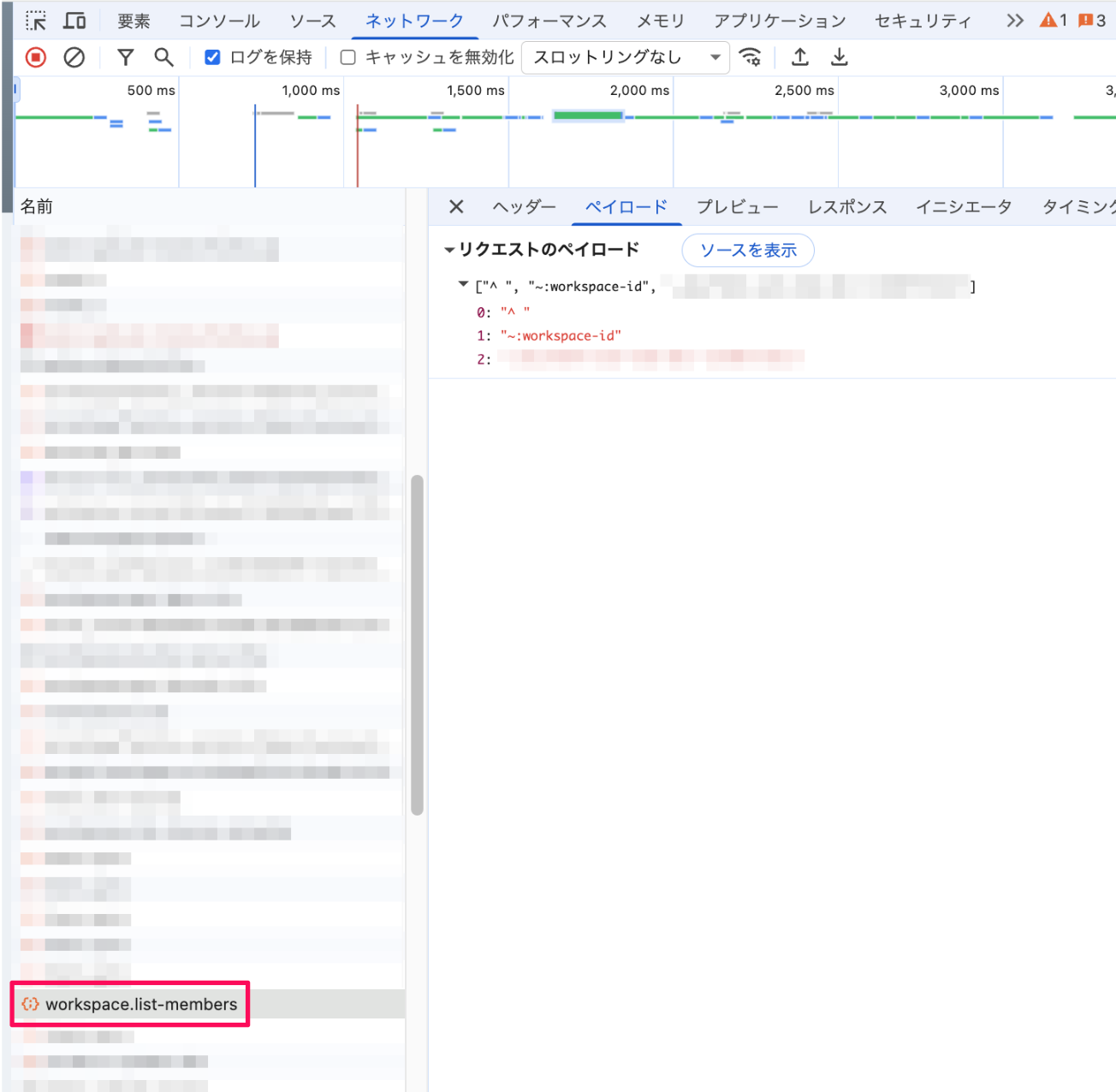
Task: Click the view source (ソースを表示) button
Action: coord(748,250)
